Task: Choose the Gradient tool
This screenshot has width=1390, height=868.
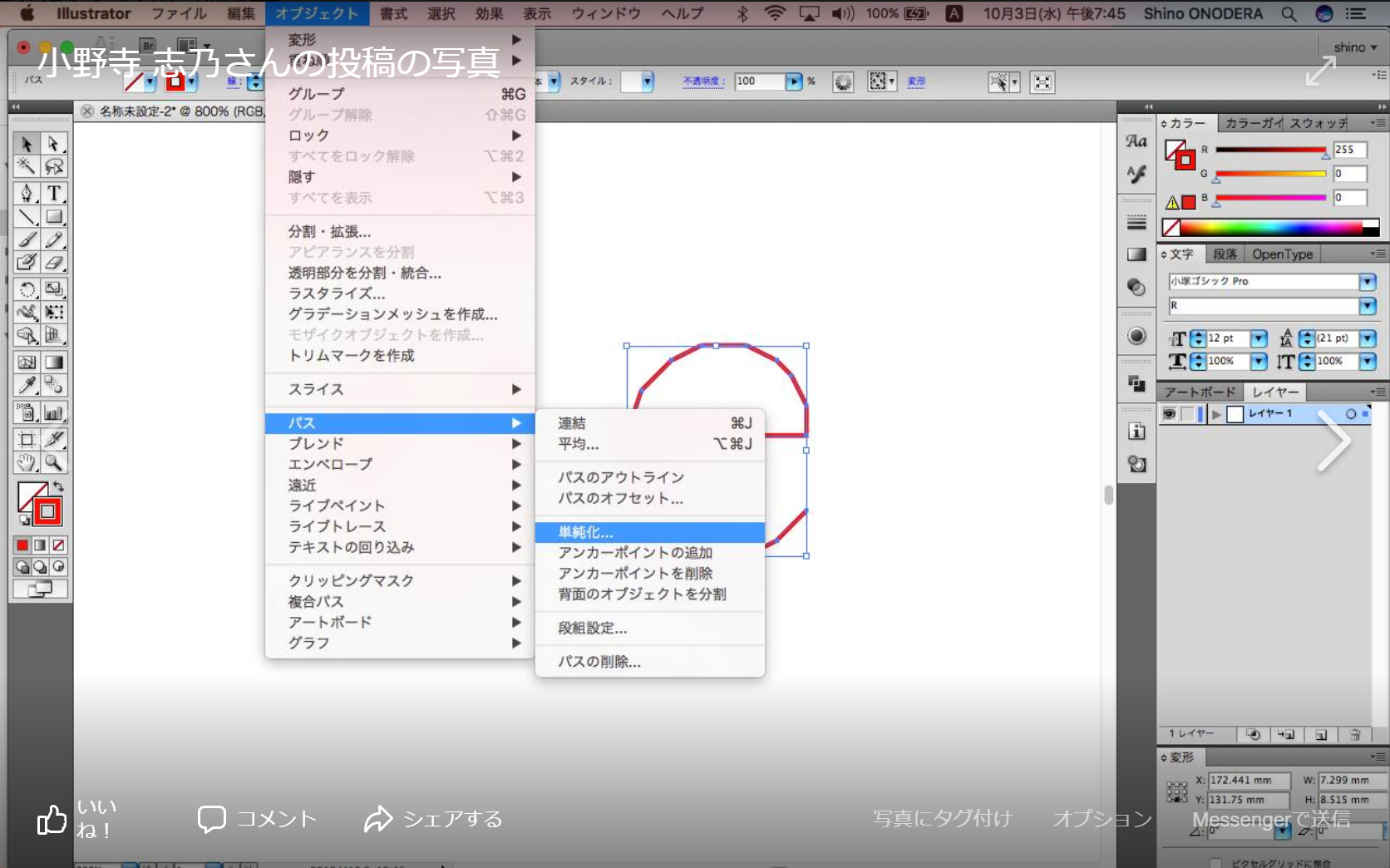Action: pyautogui.click(x=54, y=362)
